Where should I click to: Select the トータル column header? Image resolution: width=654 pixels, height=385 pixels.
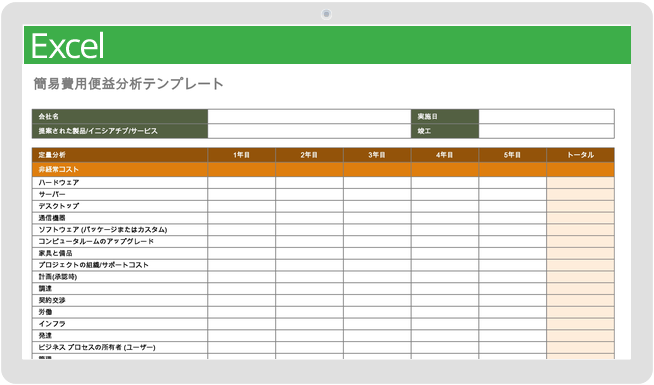coord(580,155)
